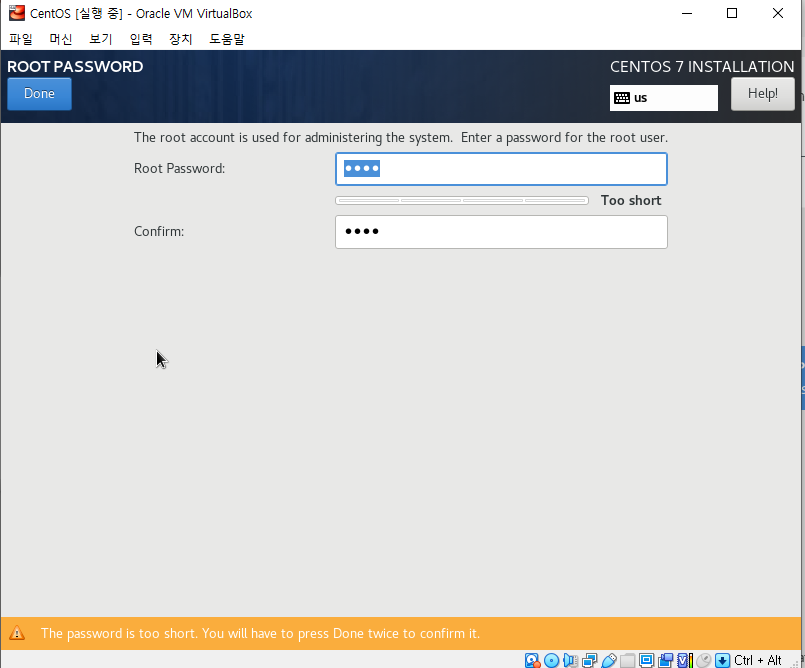805x668 pixels.
Task: Open the Help! button
Action: coord(762,93)
